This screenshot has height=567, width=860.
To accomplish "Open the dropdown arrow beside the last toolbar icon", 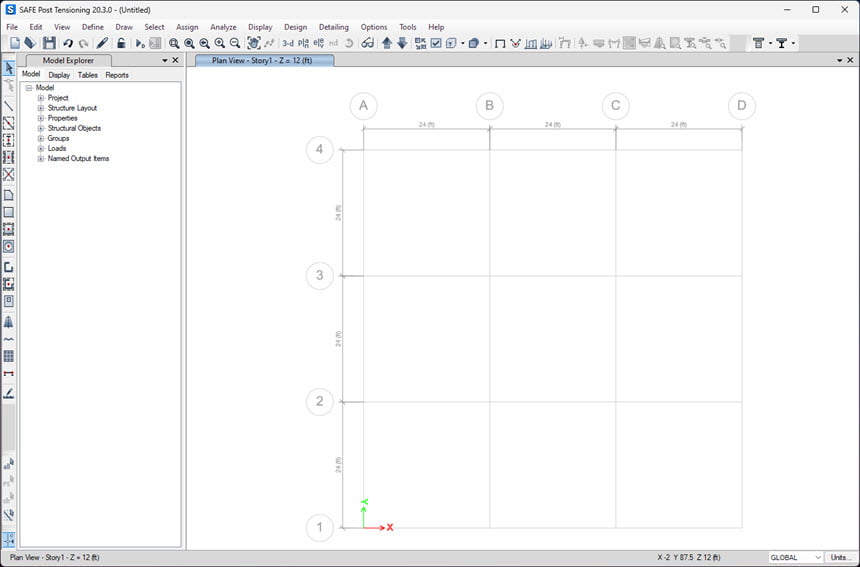I will coord(793,43).
